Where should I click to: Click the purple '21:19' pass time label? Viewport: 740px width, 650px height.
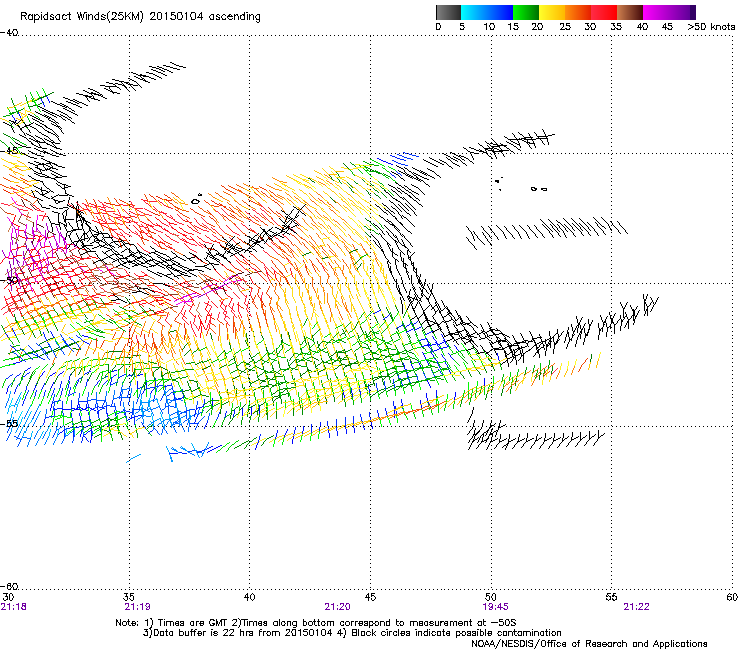coord(137,607)
